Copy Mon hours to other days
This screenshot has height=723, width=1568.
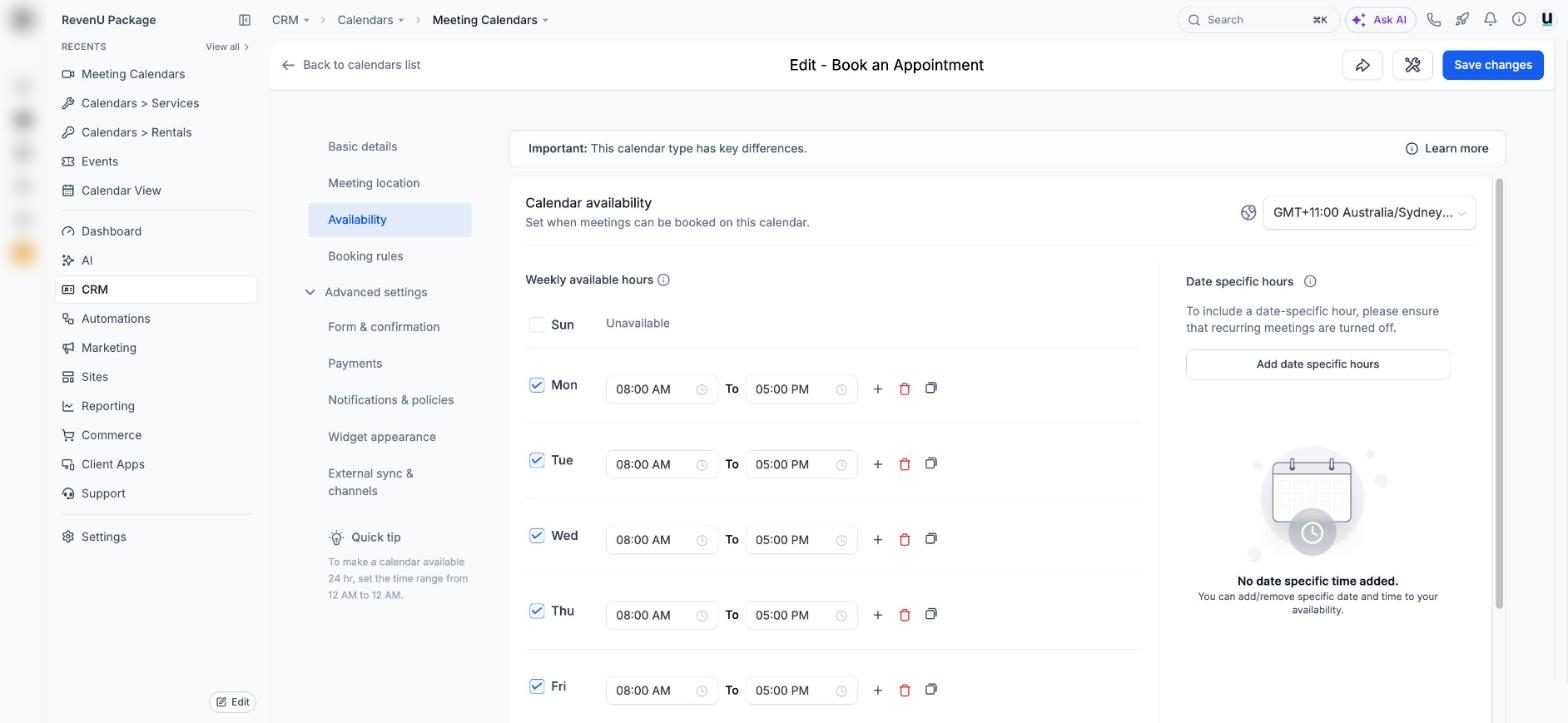931,388
